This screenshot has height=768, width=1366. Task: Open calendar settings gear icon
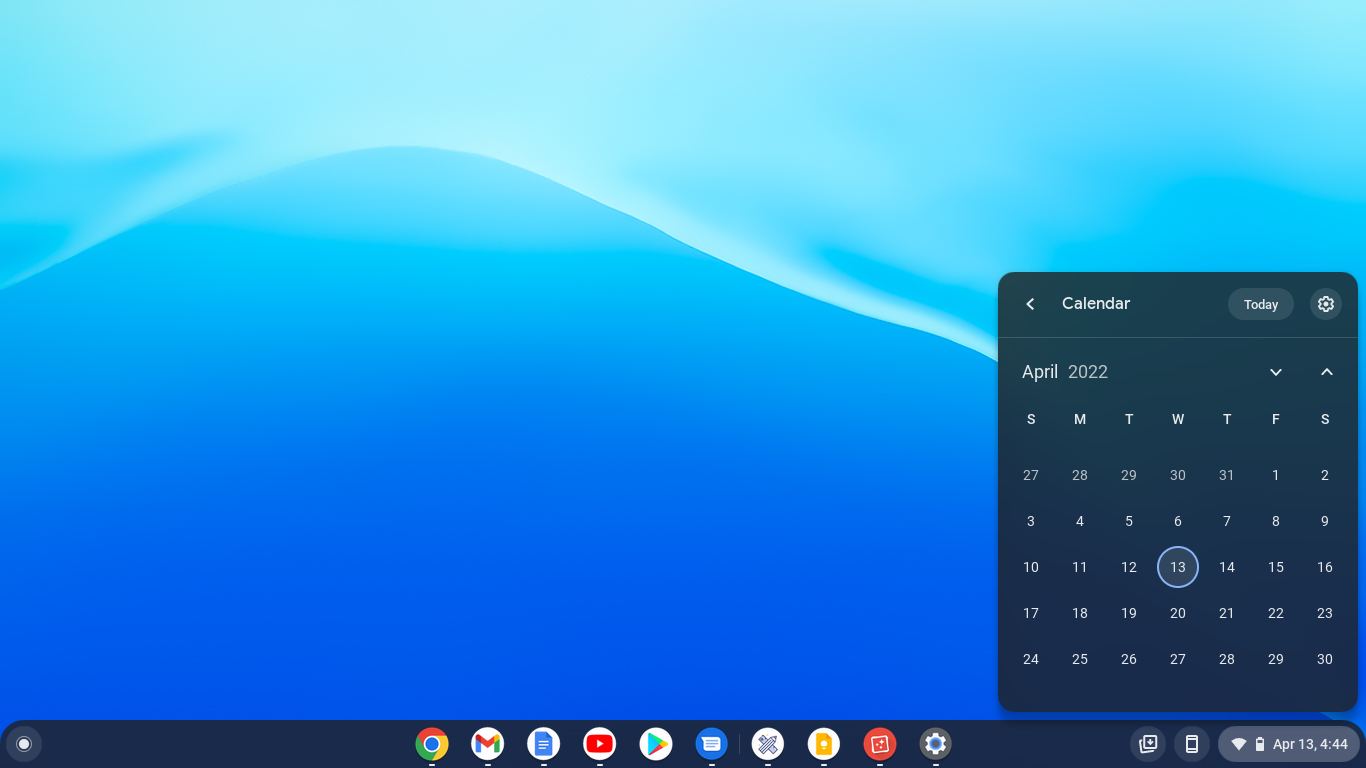(1326, 304)
